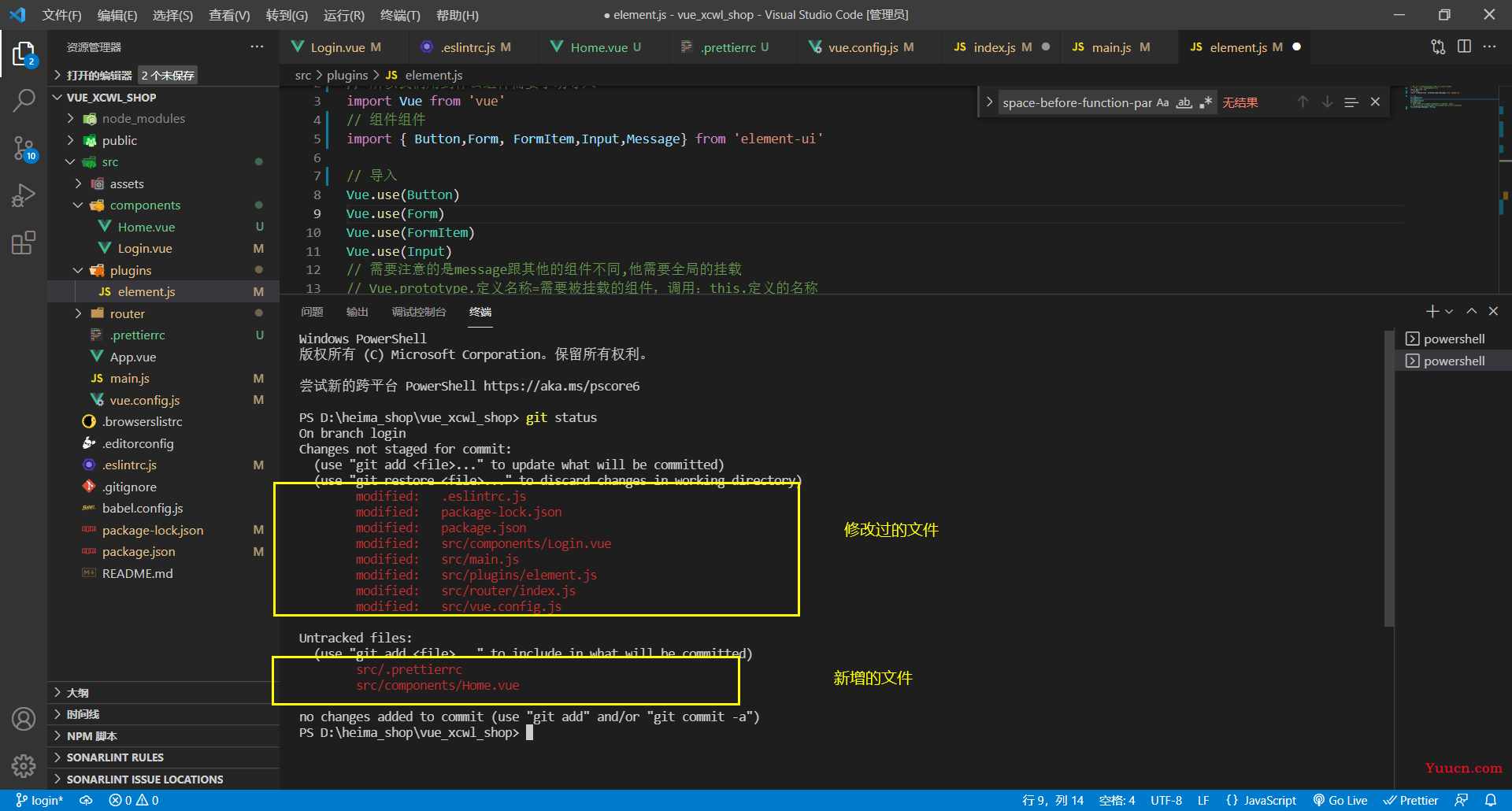Click find in selection icon
Screen dimensions: 1512x811
tap(1351, 102)
